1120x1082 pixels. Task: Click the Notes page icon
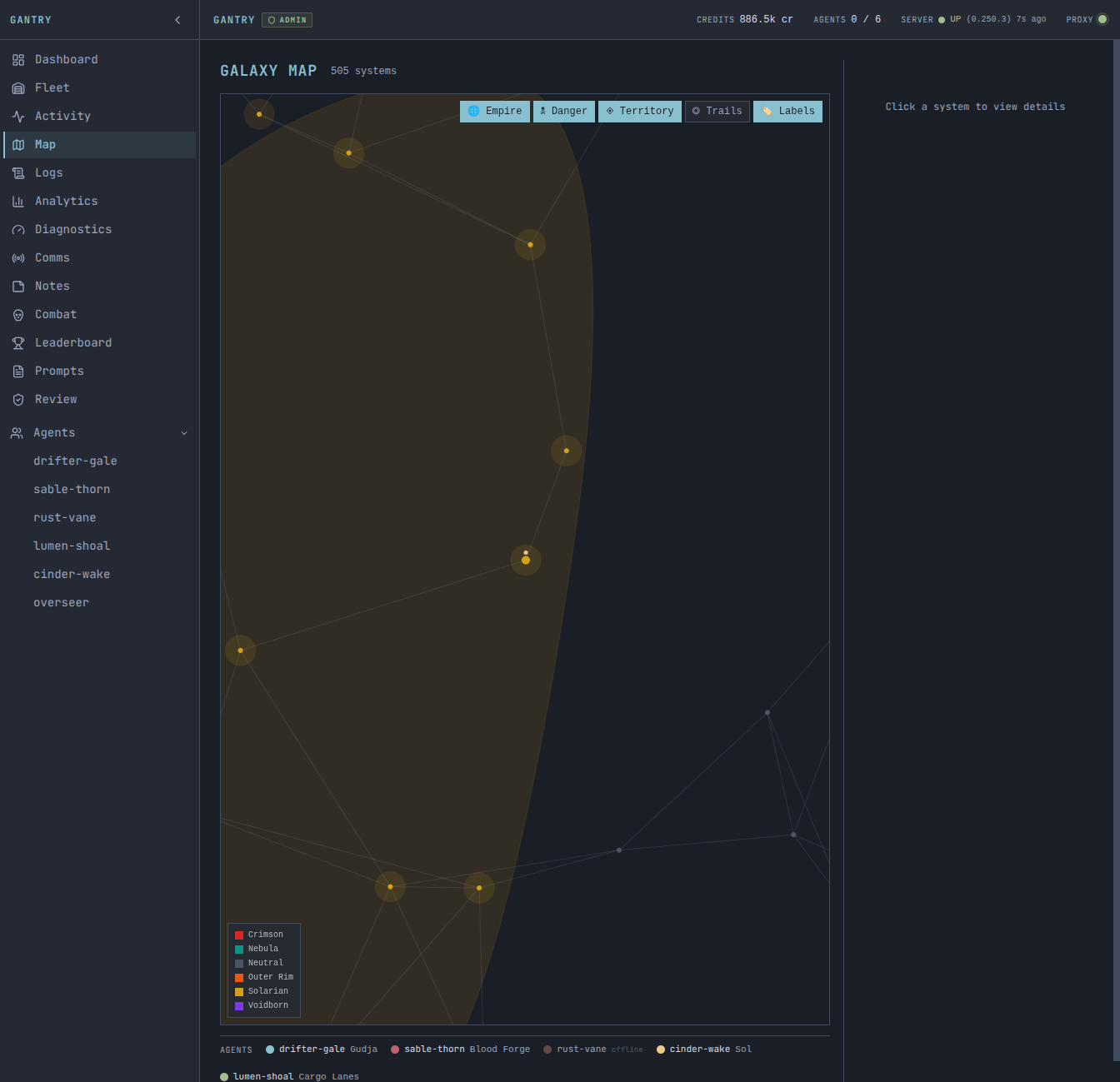point(18,287)
